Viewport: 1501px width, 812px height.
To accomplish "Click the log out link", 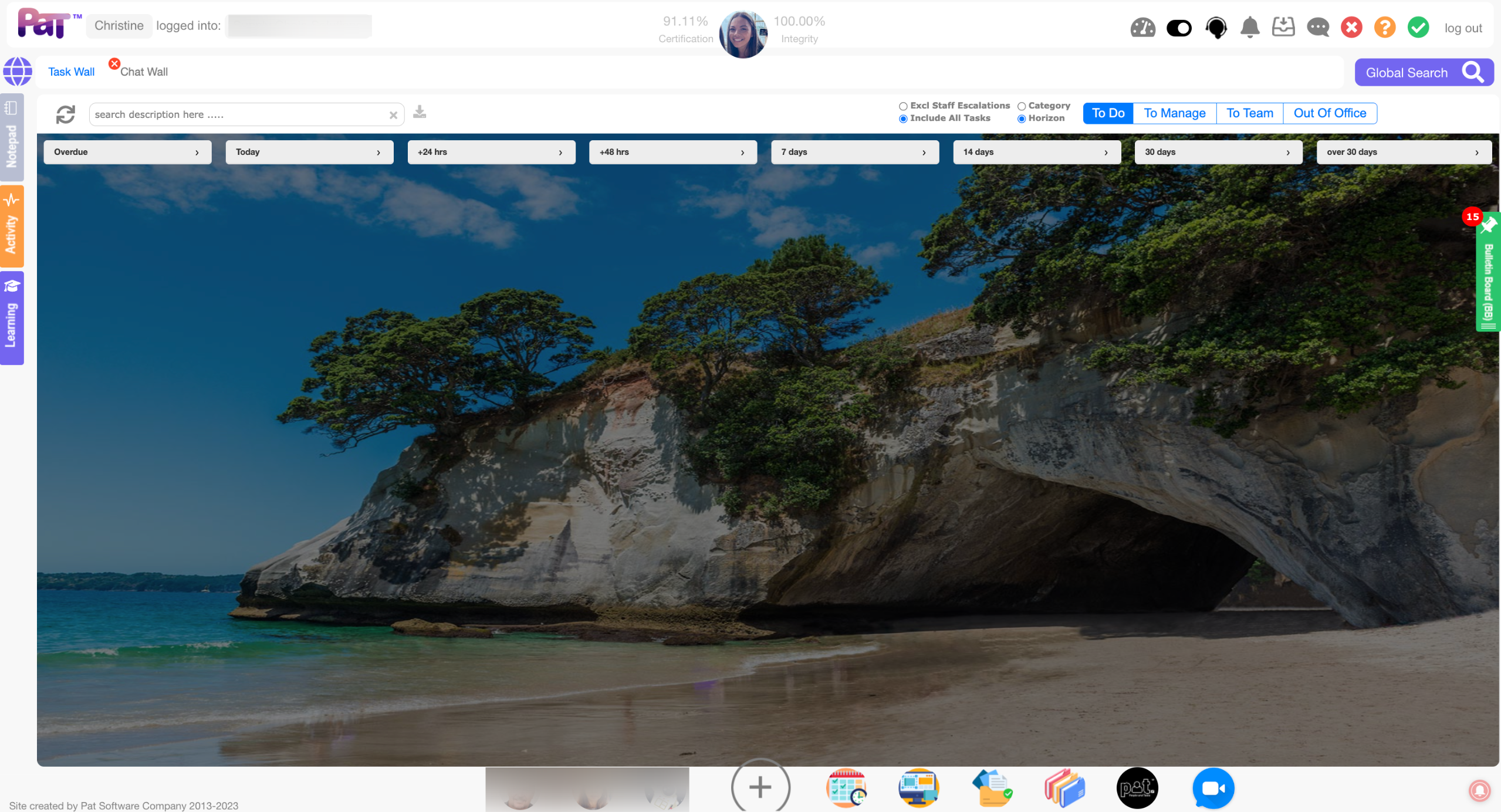I will click(x=1462, y=28).
